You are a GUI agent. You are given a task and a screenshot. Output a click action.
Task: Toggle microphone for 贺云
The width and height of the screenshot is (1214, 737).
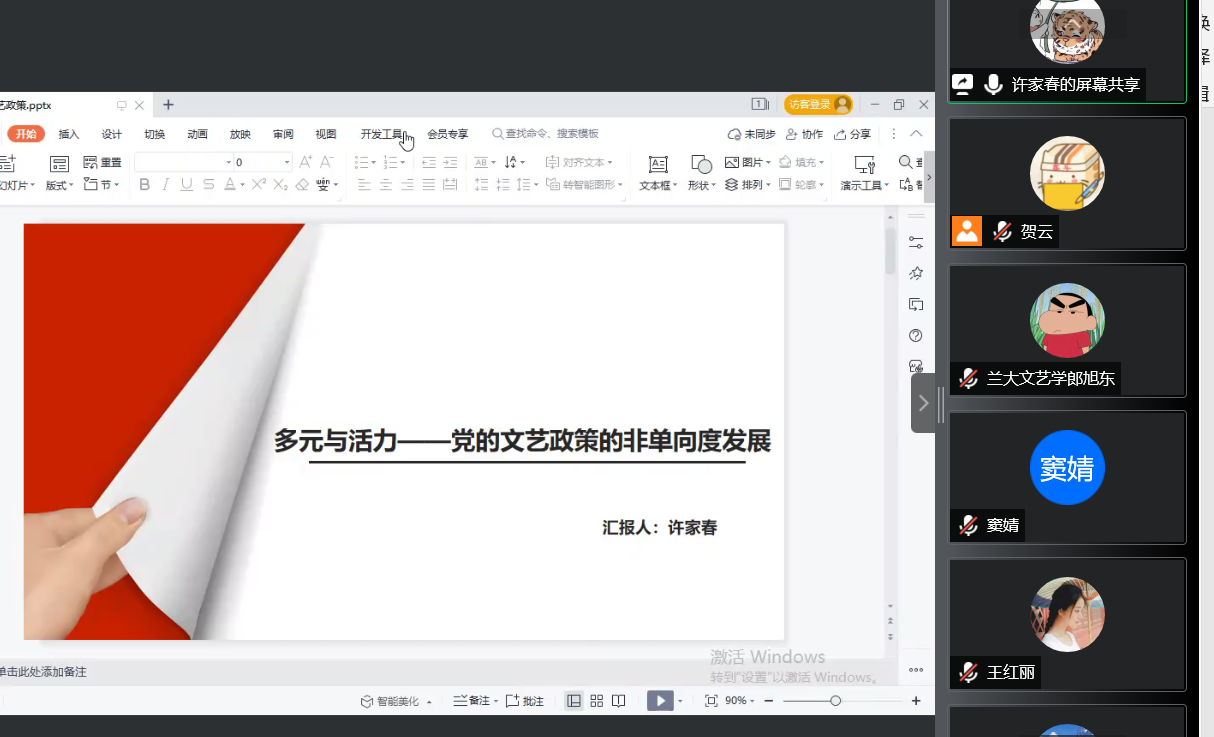click(x=1002, y=232)
